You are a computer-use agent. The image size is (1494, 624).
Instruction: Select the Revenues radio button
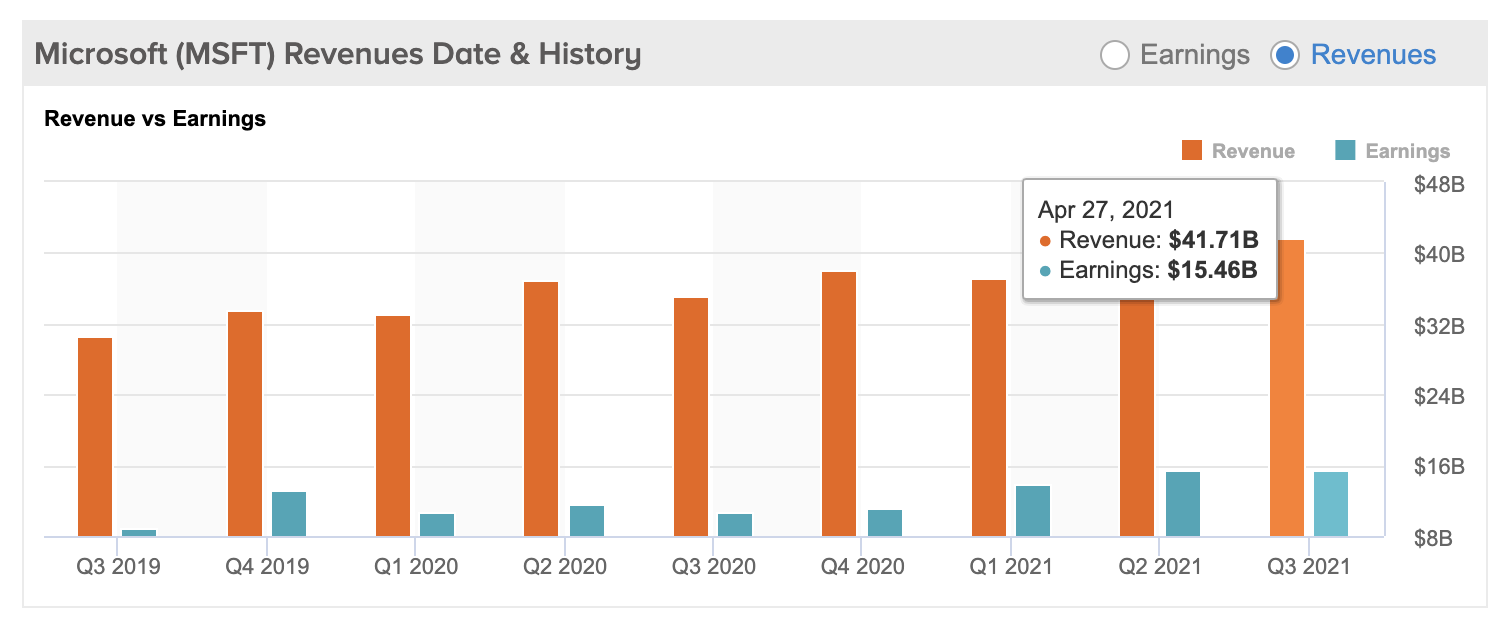tap(1284, 55)
